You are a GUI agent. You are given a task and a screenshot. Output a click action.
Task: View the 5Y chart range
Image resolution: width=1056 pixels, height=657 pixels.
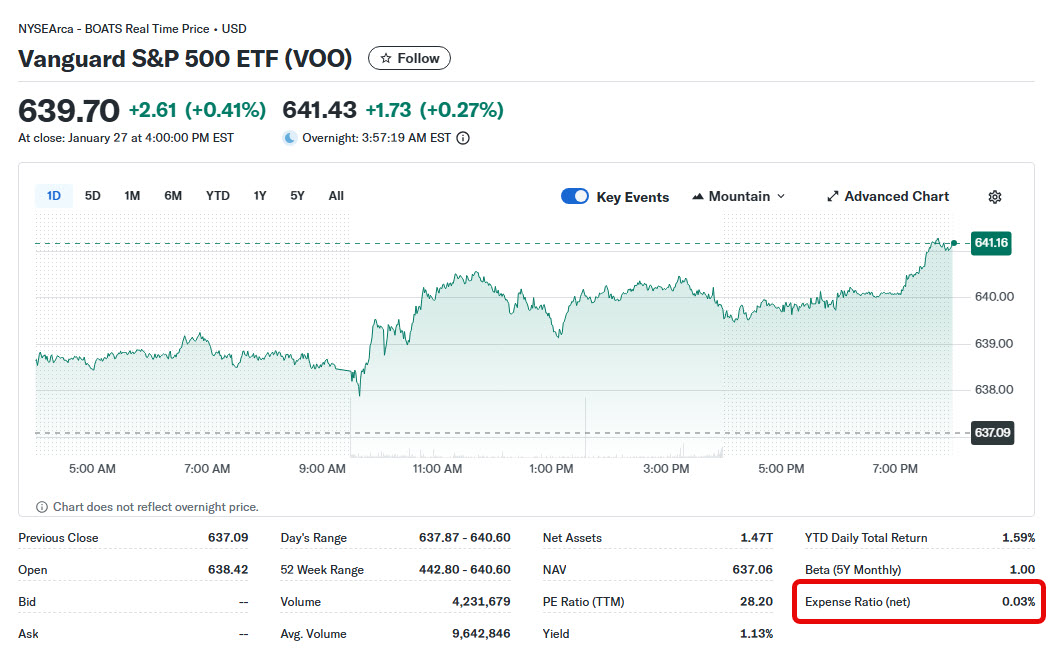pyautogui.click(x=297, y=196)
